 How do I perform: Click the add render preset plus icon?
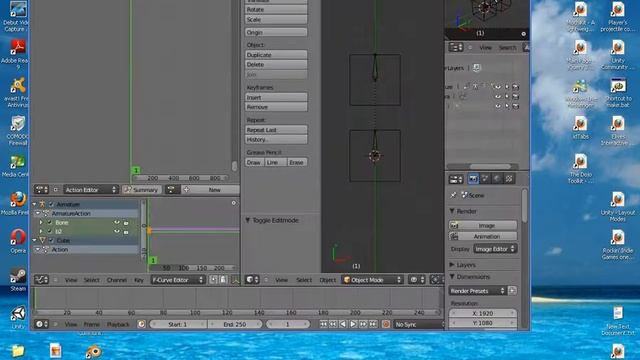tap(512, 291)
